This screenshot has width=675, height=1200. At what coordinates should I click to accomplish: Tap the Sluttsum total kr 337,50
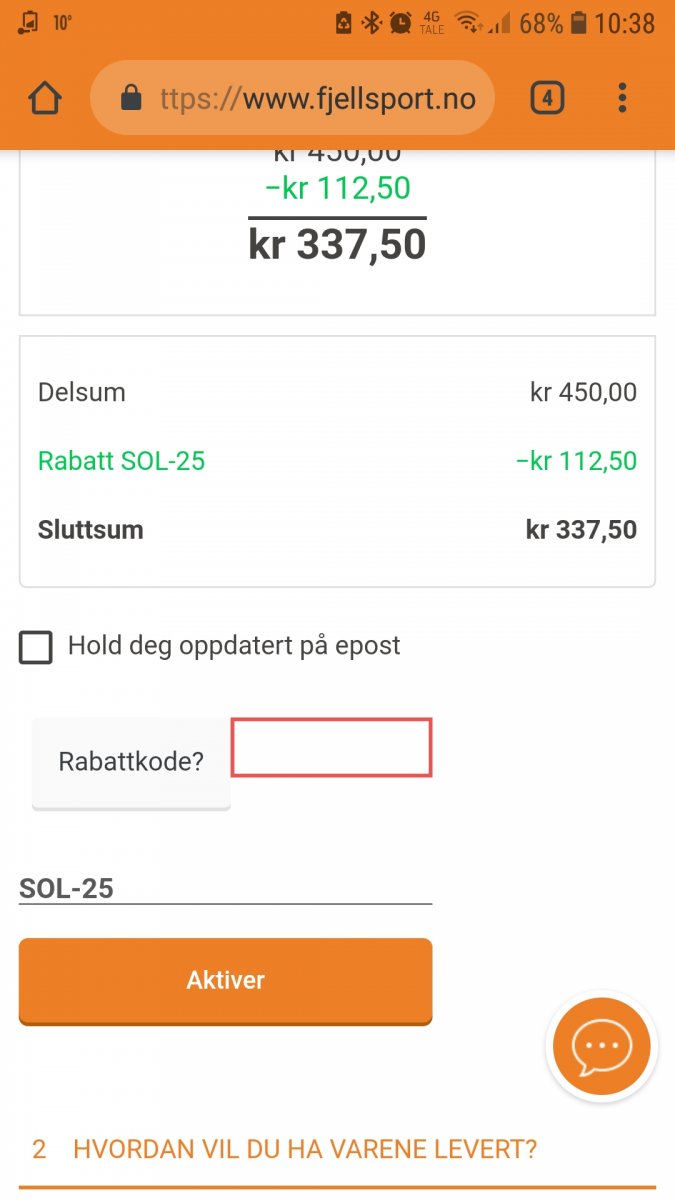[580, 529]
